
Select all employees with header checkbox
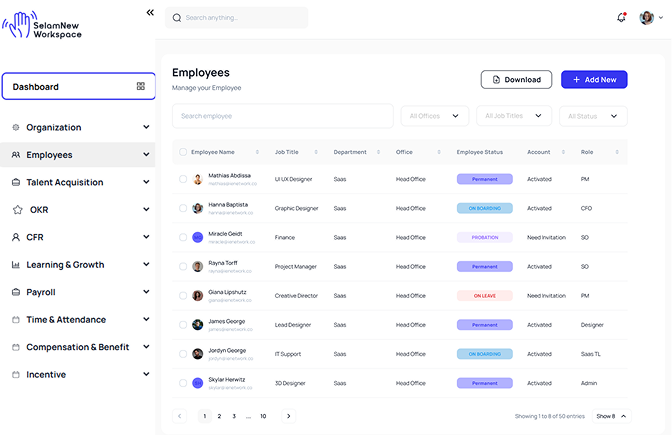(182, 152)
